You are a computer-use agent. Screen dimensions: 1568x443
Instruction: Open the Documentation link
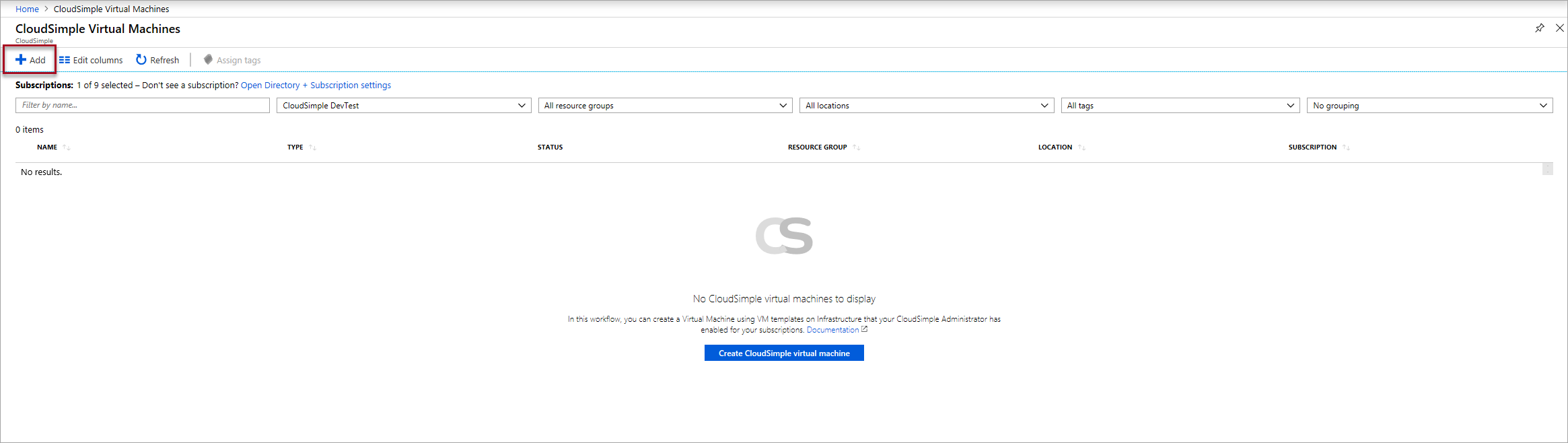click(x=837, y=330)
